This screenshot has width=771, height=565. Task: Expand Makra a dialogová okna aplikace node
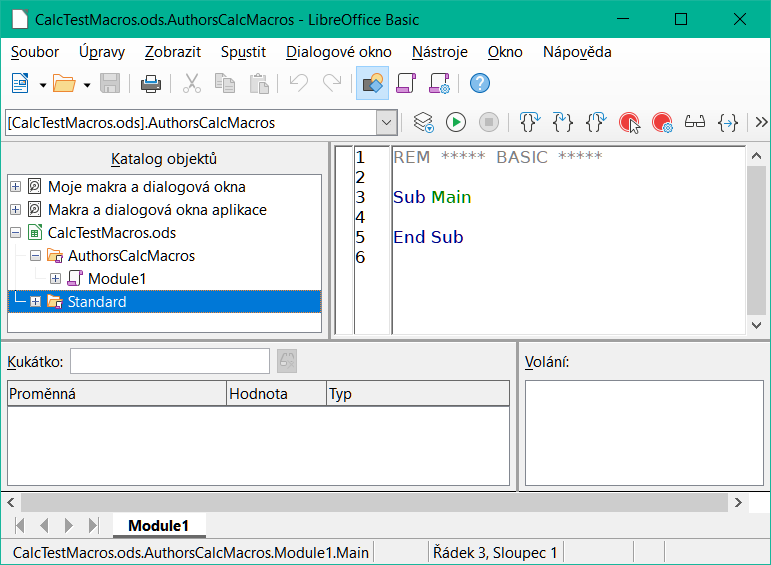16,210
